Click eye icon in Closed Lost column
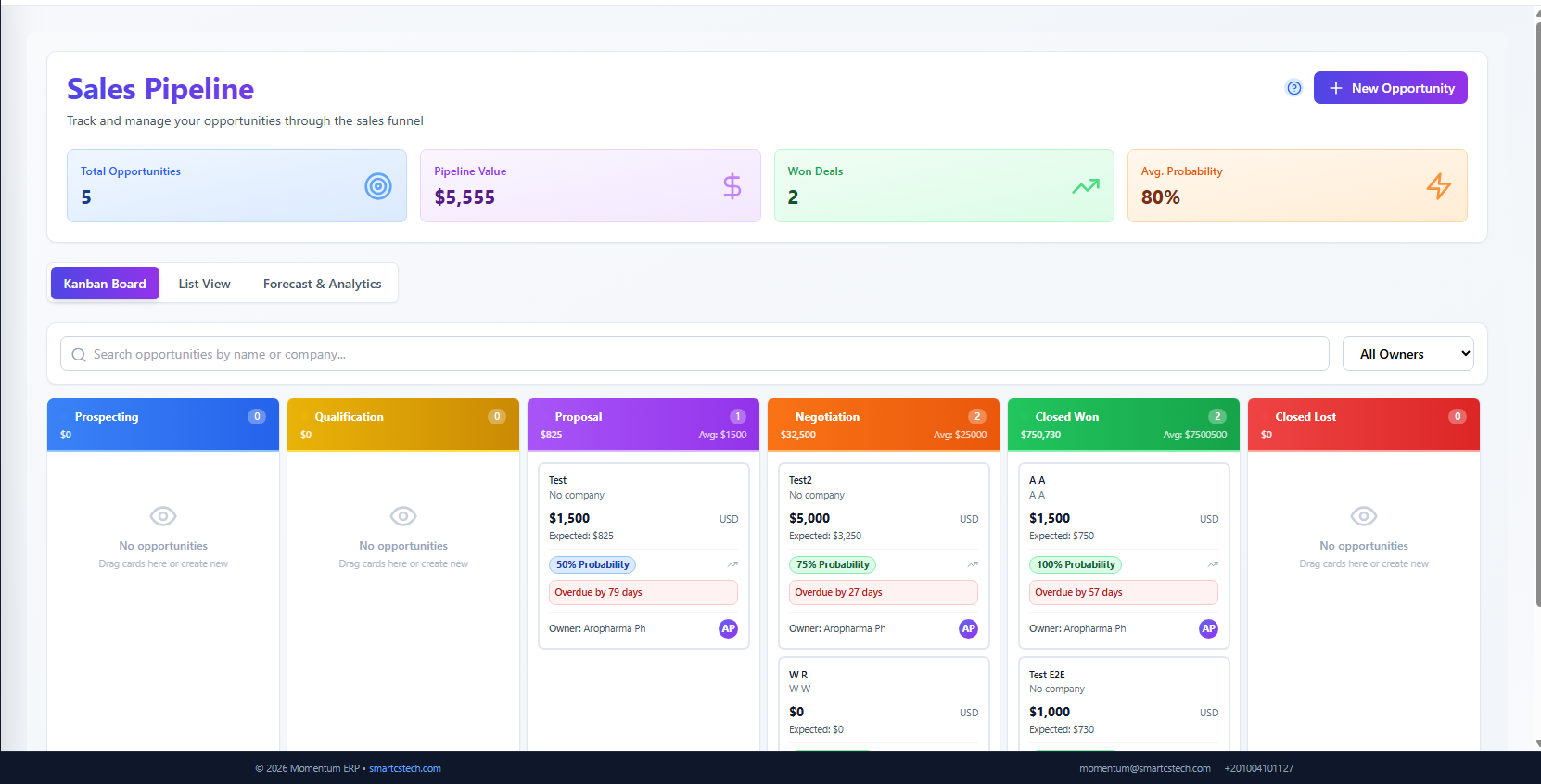The image size is (1541, 784). [1364, 516]
